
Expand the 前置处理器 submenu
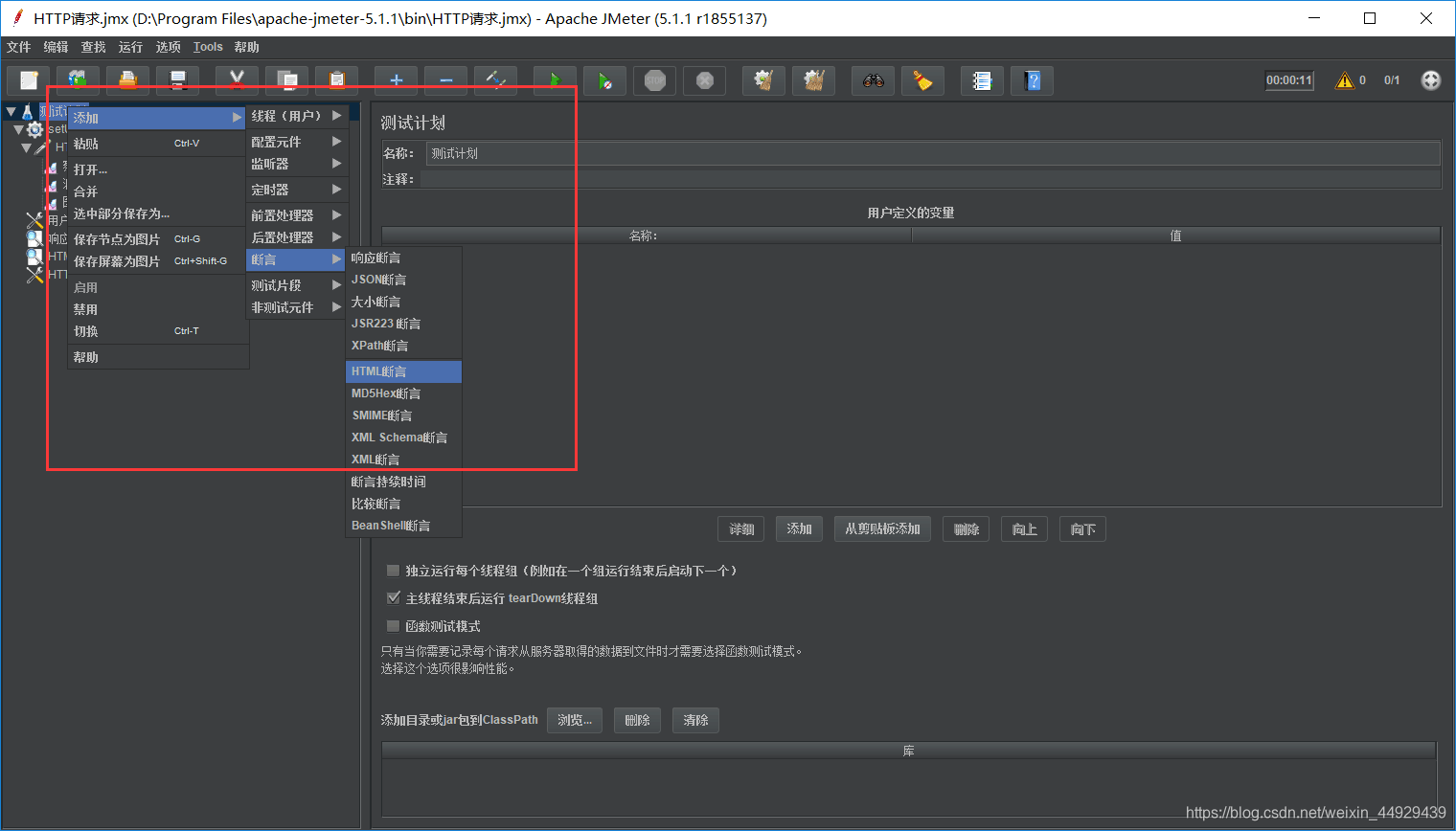click(297, 215)
